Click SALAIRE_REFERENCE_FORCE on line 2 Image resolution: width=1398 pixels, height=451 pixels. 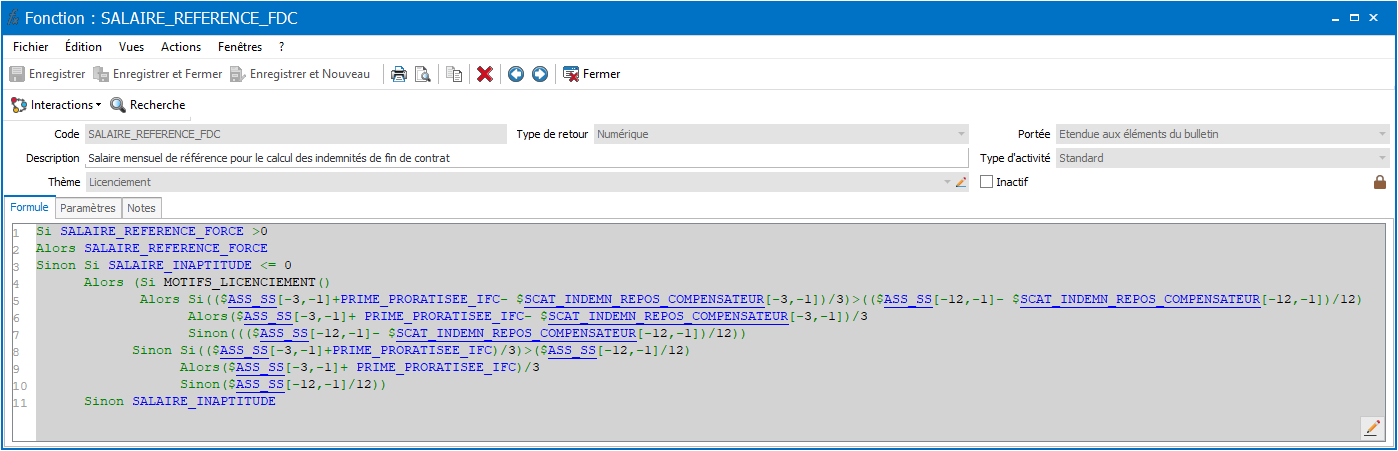click(176, 247)
